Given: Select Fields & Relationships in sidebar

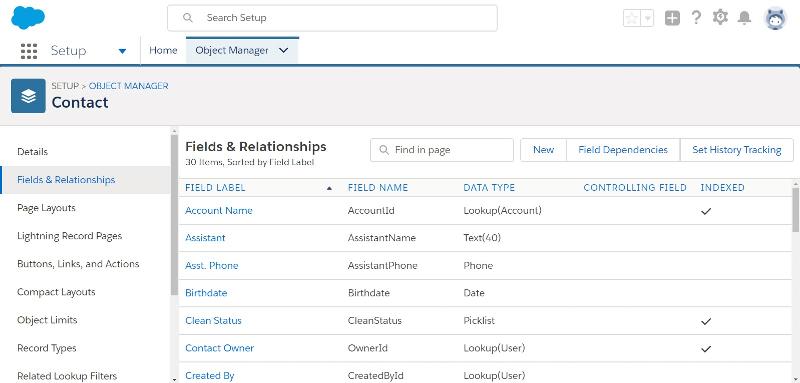Looking at the screenshot, I should 66,180.
